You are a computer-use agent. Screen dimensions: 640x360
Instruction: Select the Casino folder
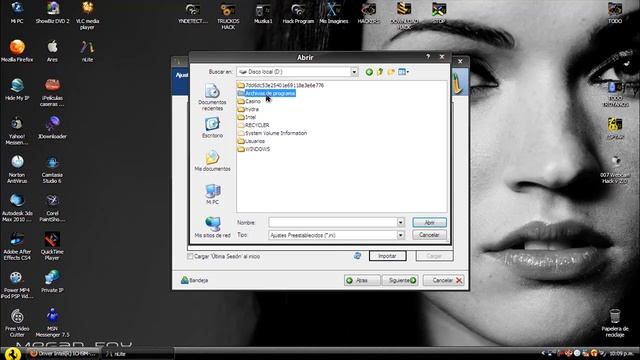tap(249, 101)
